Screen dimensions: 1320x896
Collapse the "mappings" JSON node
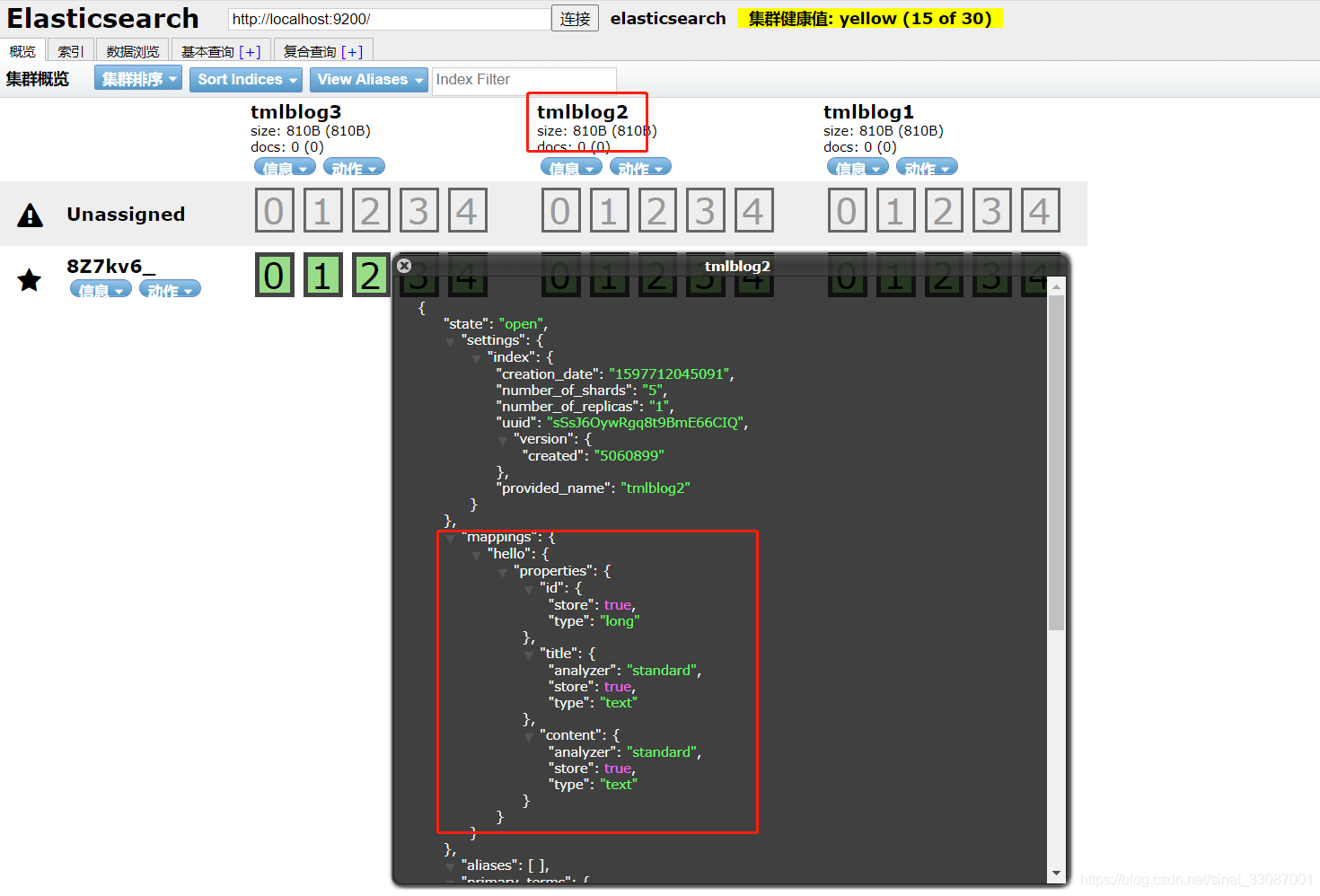[x=451, y=538]
